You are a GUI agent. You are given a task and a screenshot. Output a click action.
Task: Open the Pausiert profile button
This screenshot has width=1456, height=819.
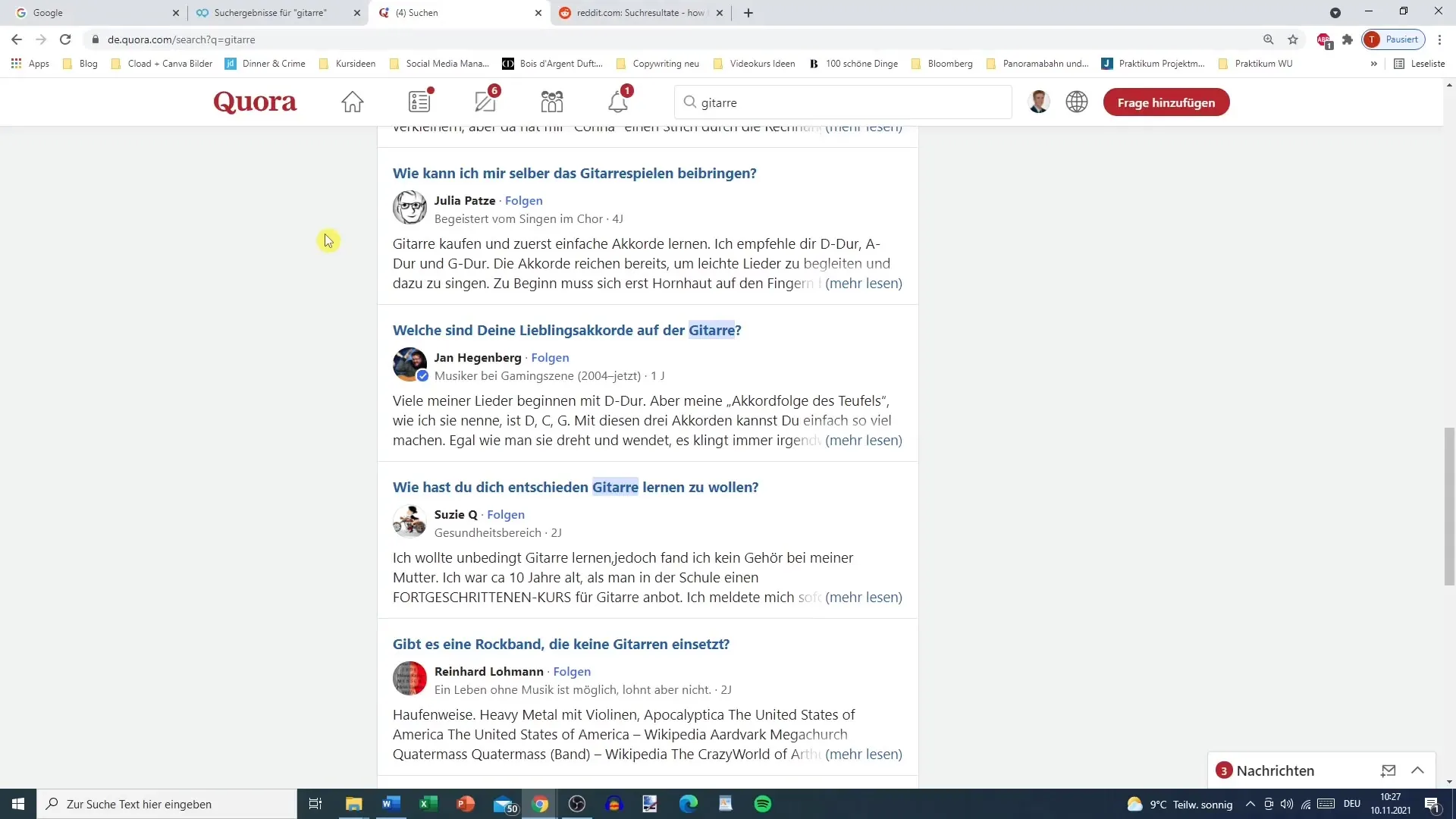coord(1394,39)
